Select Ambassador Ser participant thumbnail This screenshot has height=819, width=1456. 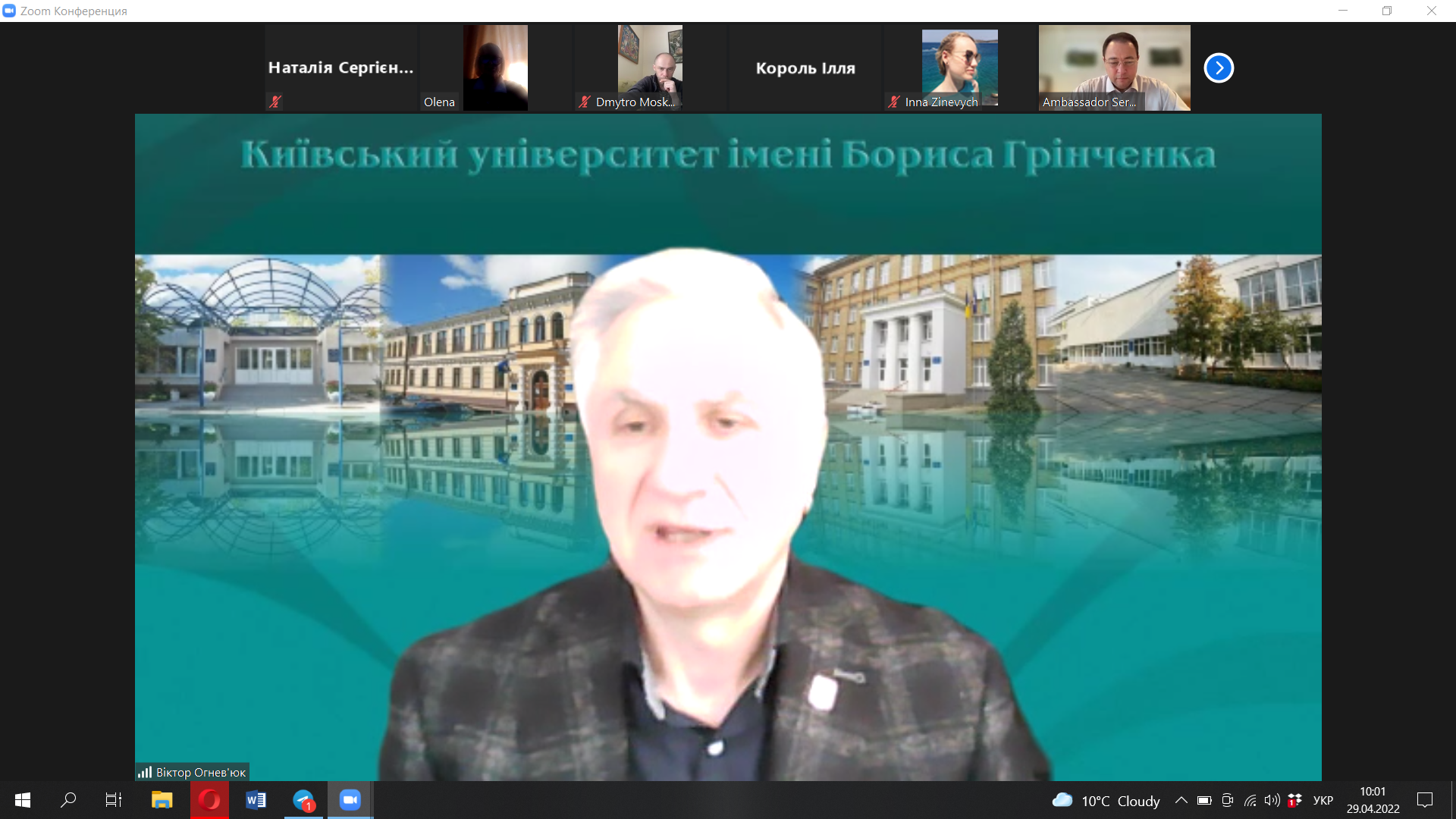1114,68
